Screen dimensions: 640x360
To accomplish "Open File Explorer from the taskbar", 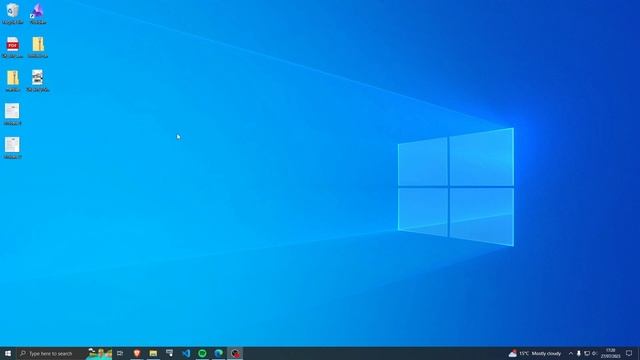I will point(153,353).
